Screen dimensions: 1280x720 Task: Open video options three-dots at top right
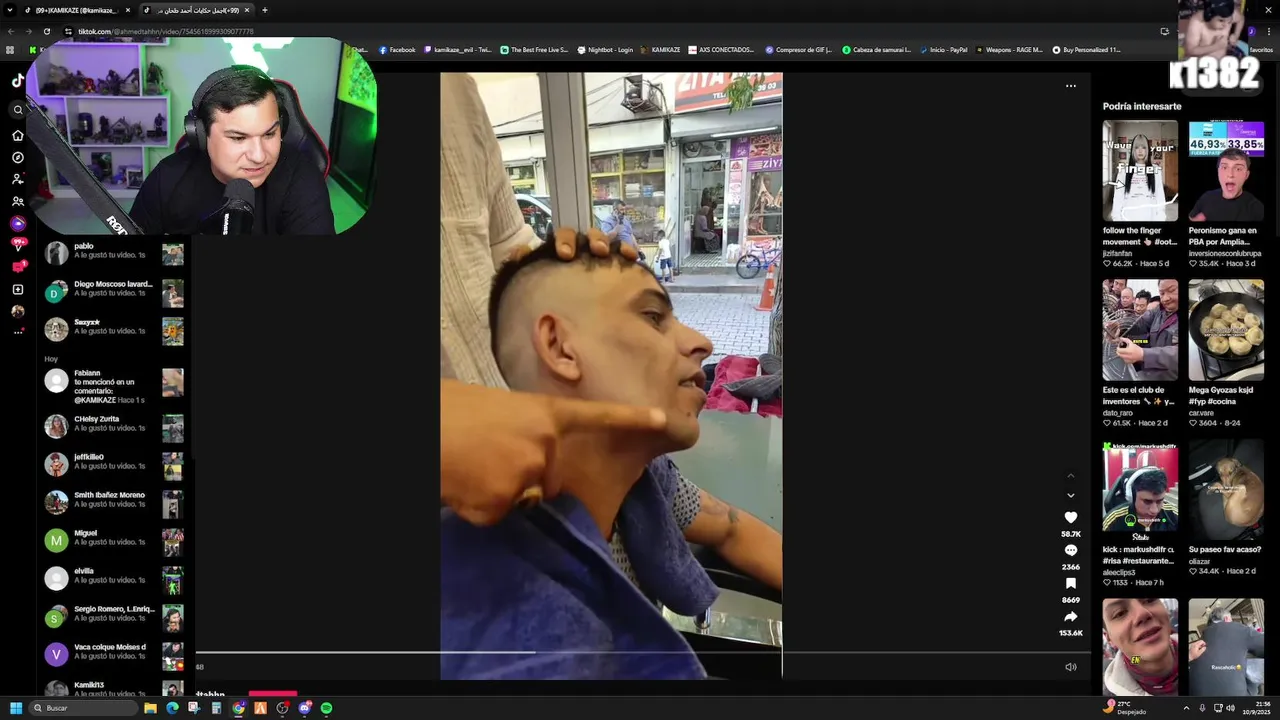tap(1070, 86)
